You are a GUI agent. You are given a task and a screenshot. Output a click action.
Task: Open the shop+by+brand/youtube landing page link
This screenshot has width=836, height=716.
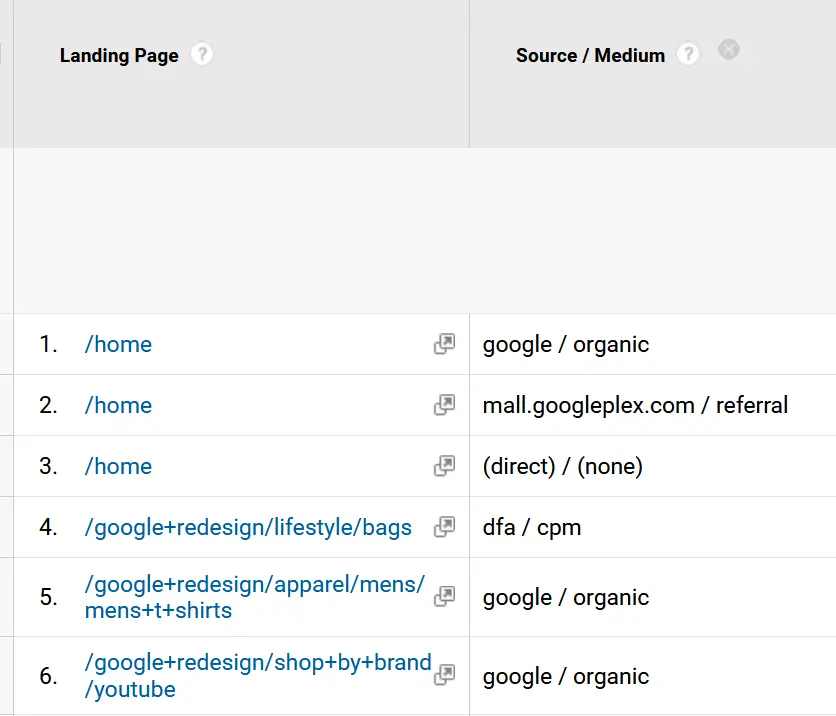[x=257, y=676]
